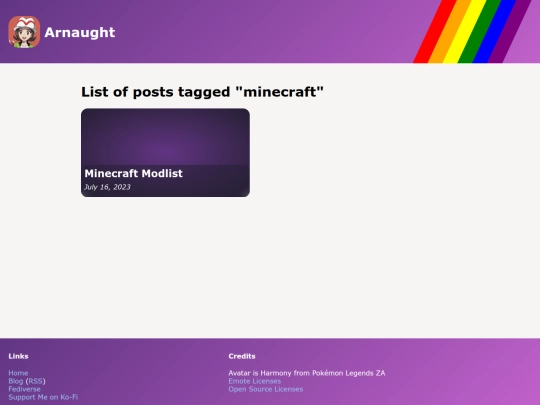Open the Minecraft Modlist post card
The image size is (540, 405).
pyautogui.click(x=165, y=153)
